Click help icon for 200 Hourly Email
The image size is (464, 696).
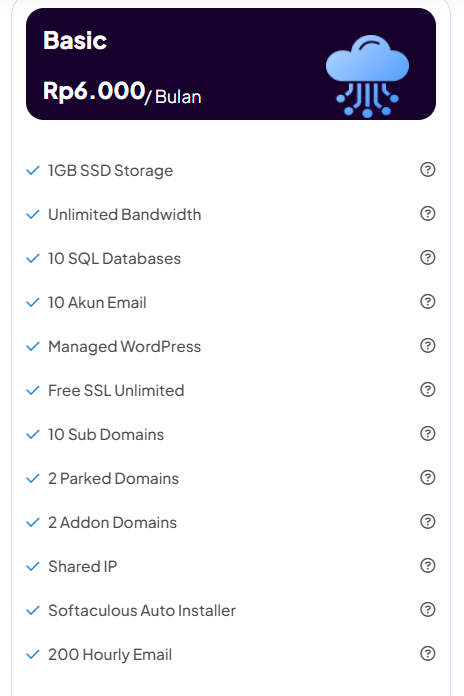click(427, 653)
